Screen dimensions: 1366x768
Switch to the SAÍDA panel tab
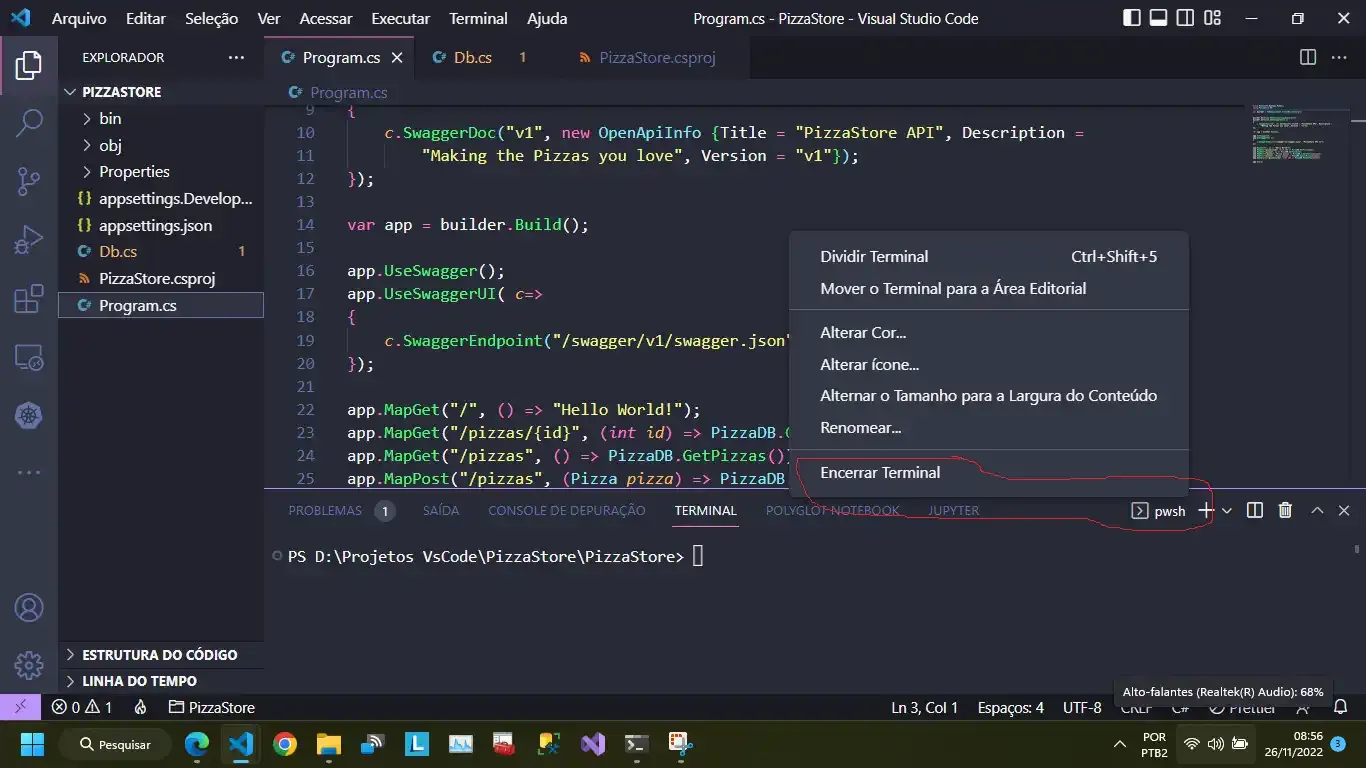click(x=441, y=511)
